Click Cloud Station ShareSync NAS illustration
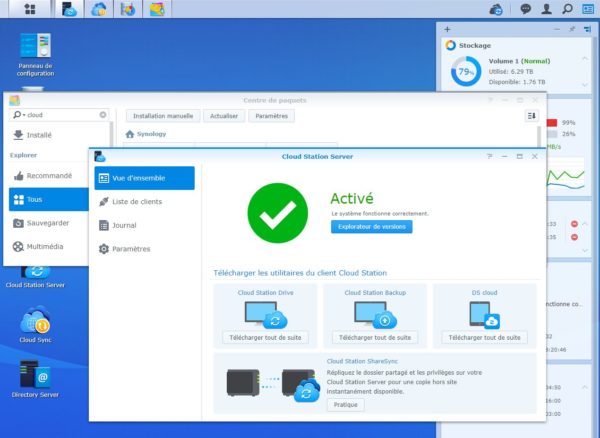 [273, 385]
